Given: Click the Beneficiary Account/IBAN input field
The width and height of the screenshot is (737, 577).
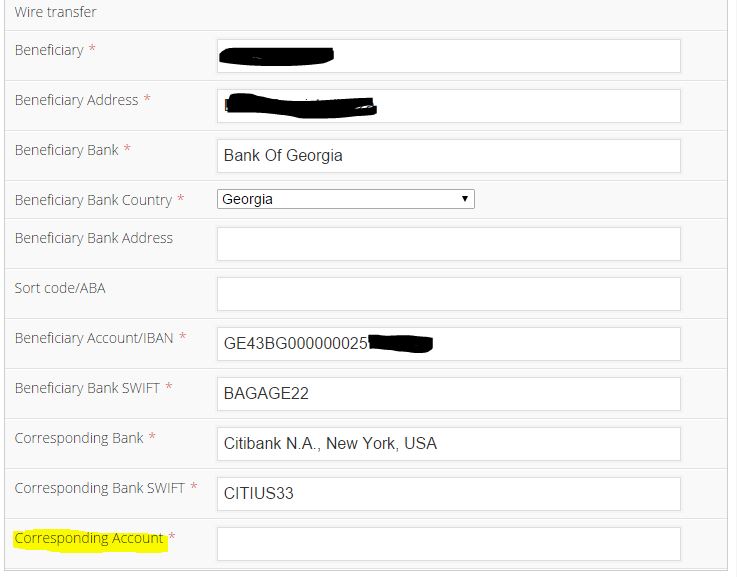Looking at the screenshot, I should (x=448, y=344).
